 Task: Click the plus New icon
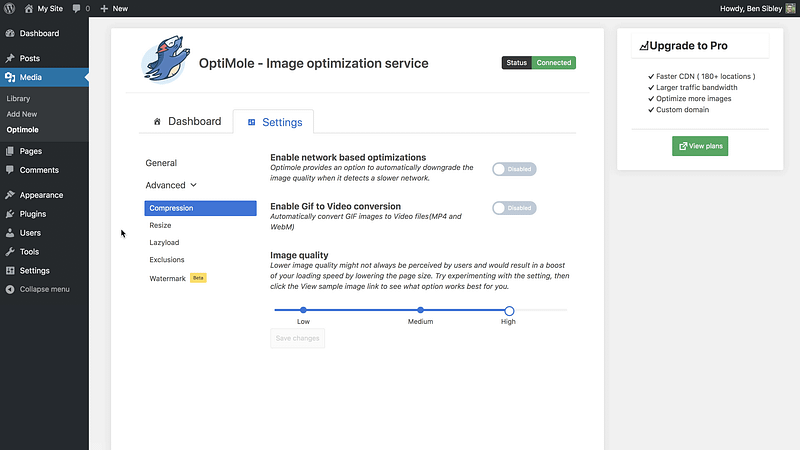pyautogui.click(x=104, y=8)
